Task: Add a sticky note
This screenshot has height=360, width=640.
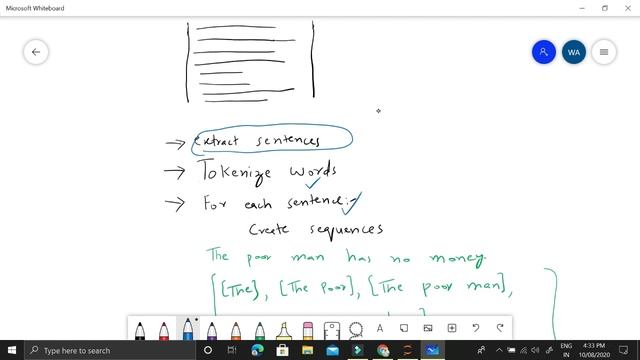Action: tap(404, 328)
